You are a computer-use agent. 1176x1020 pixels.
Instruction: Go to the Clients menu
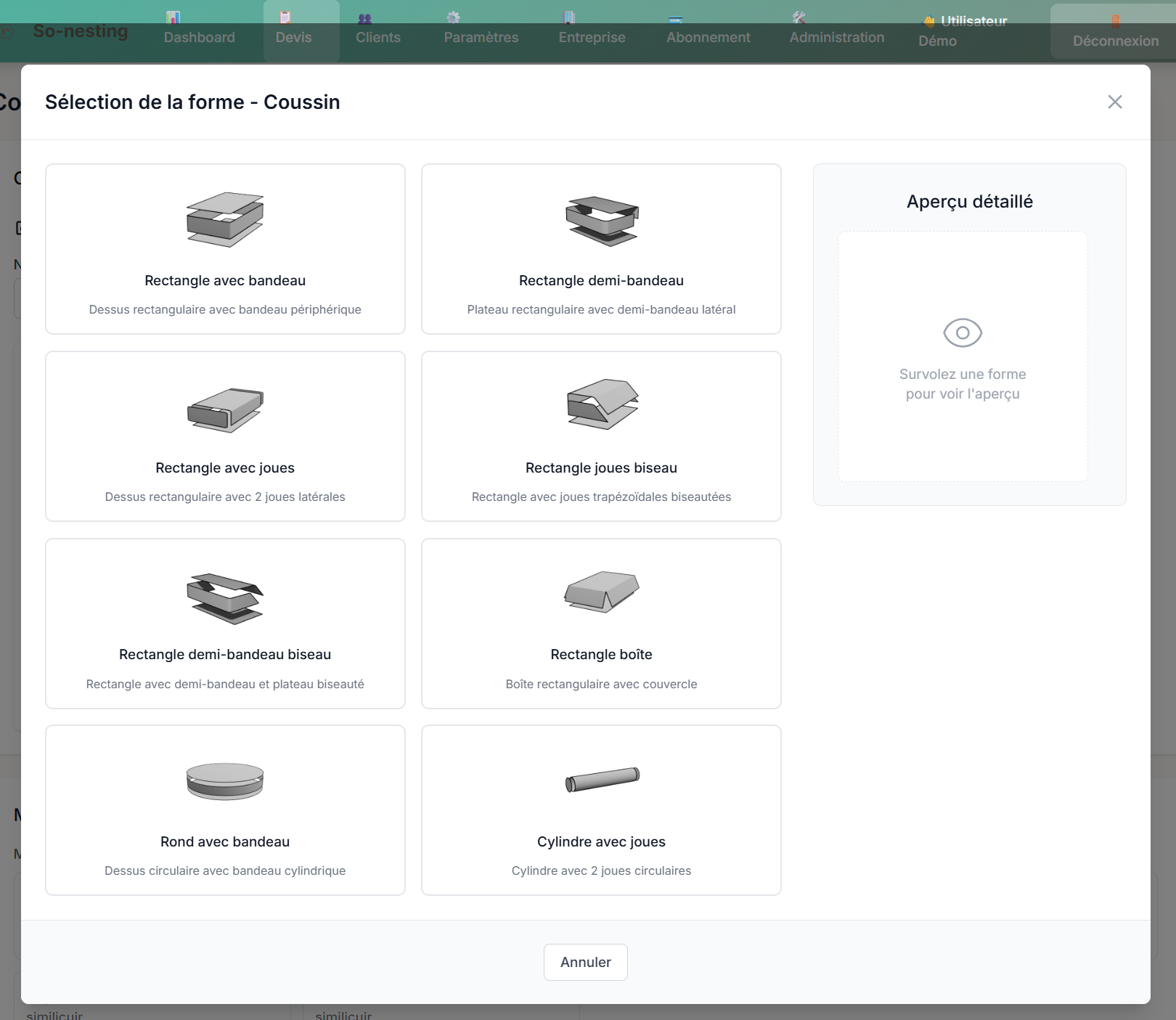377,30
